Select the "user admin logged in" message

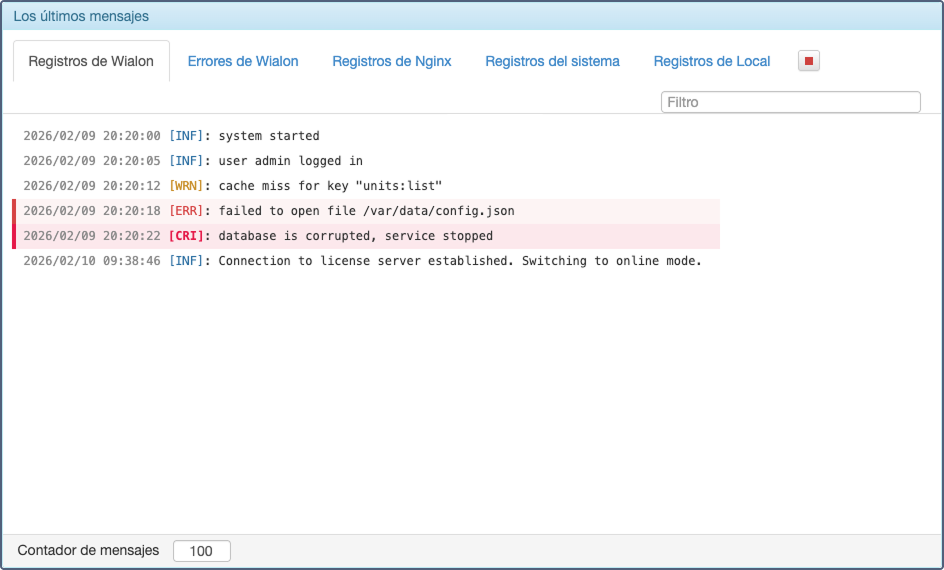tap(290, 161)
